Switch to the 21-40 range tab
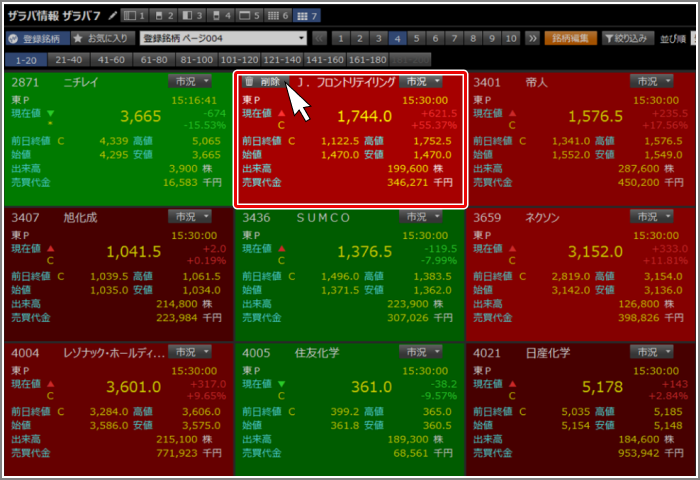 (67, 59)
